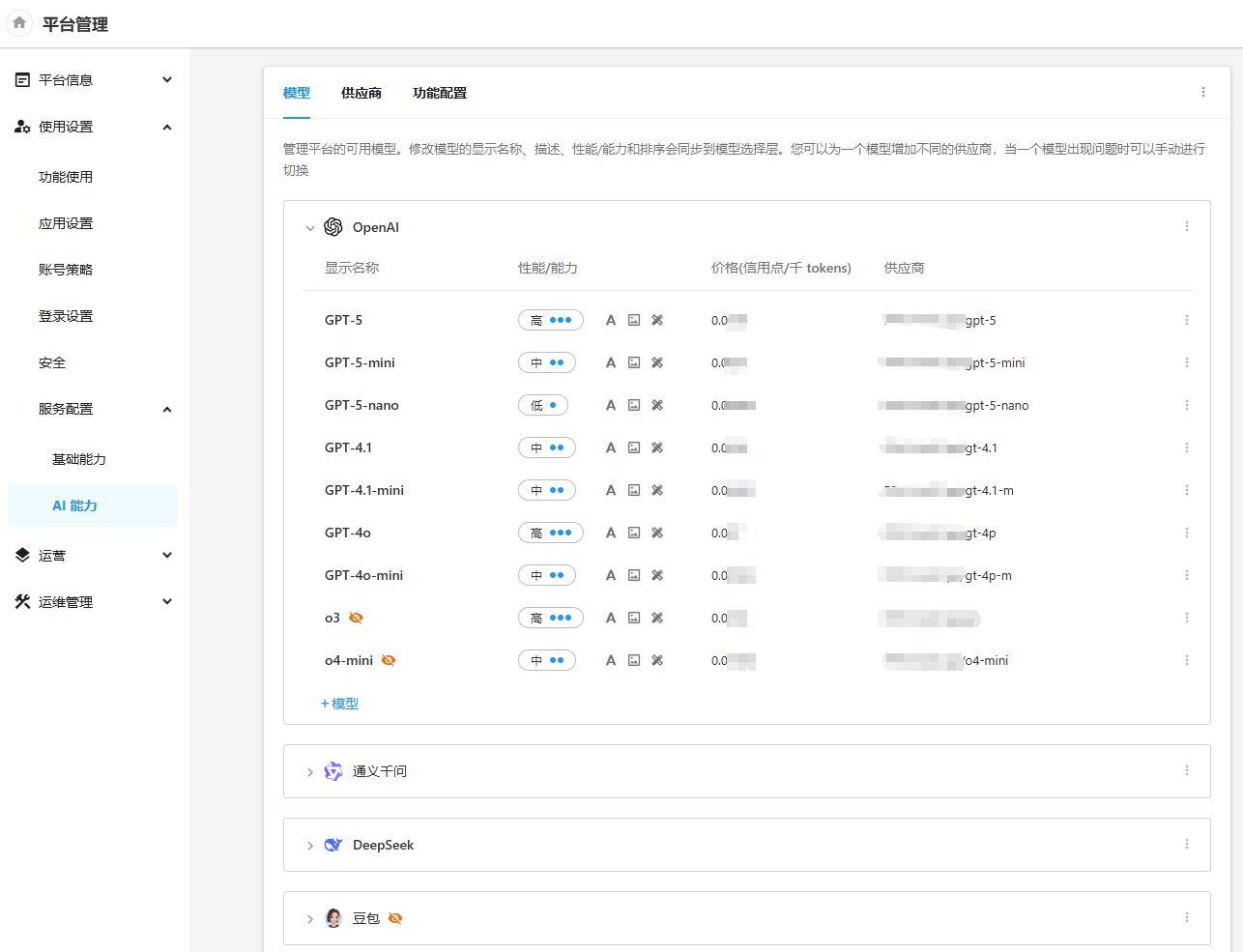This screenshot has height=952, width=1243.
Task: Open the 功能配置 tab
Action: 439,93
